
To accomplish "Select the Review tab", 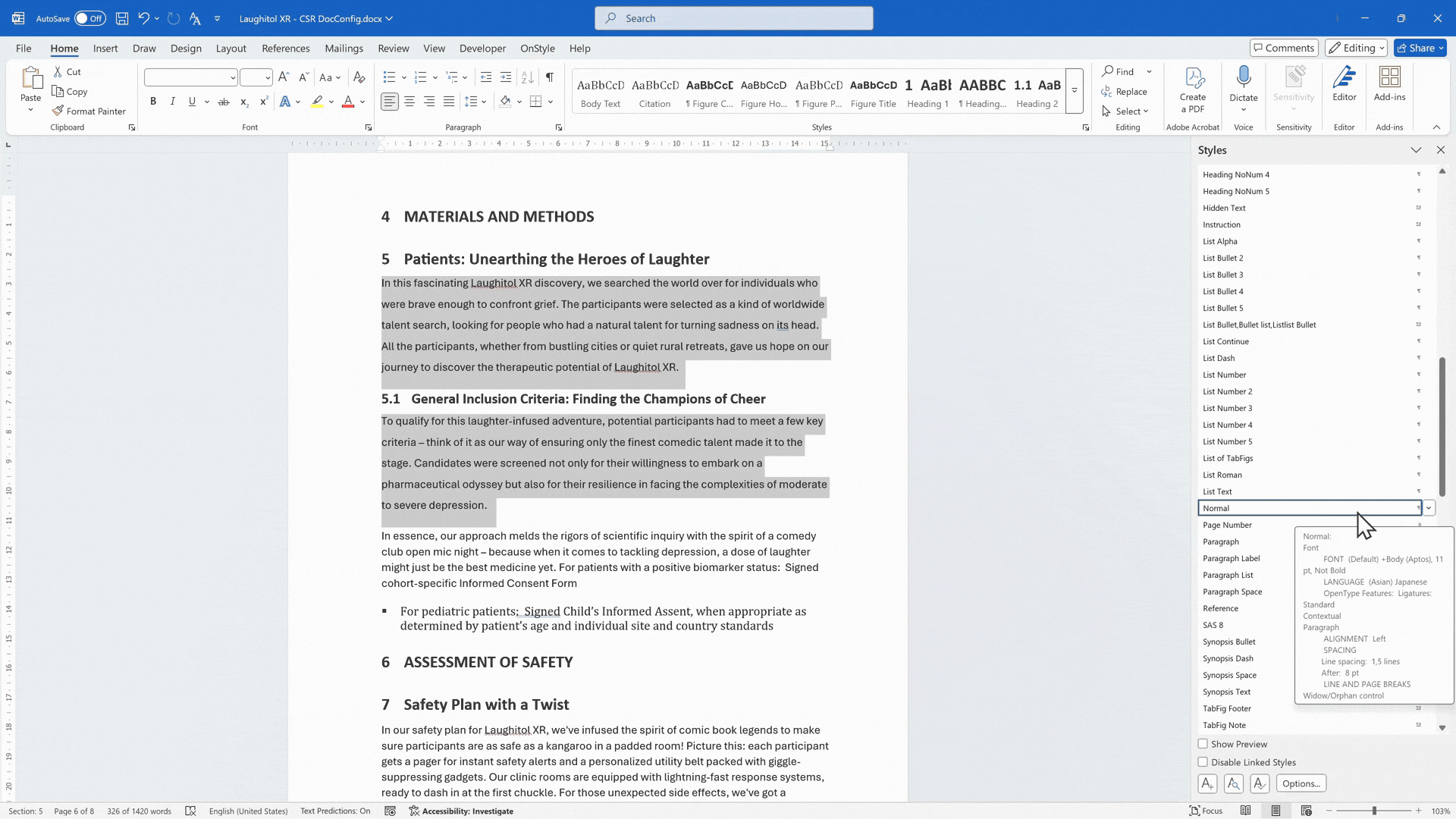I will 394,48.
